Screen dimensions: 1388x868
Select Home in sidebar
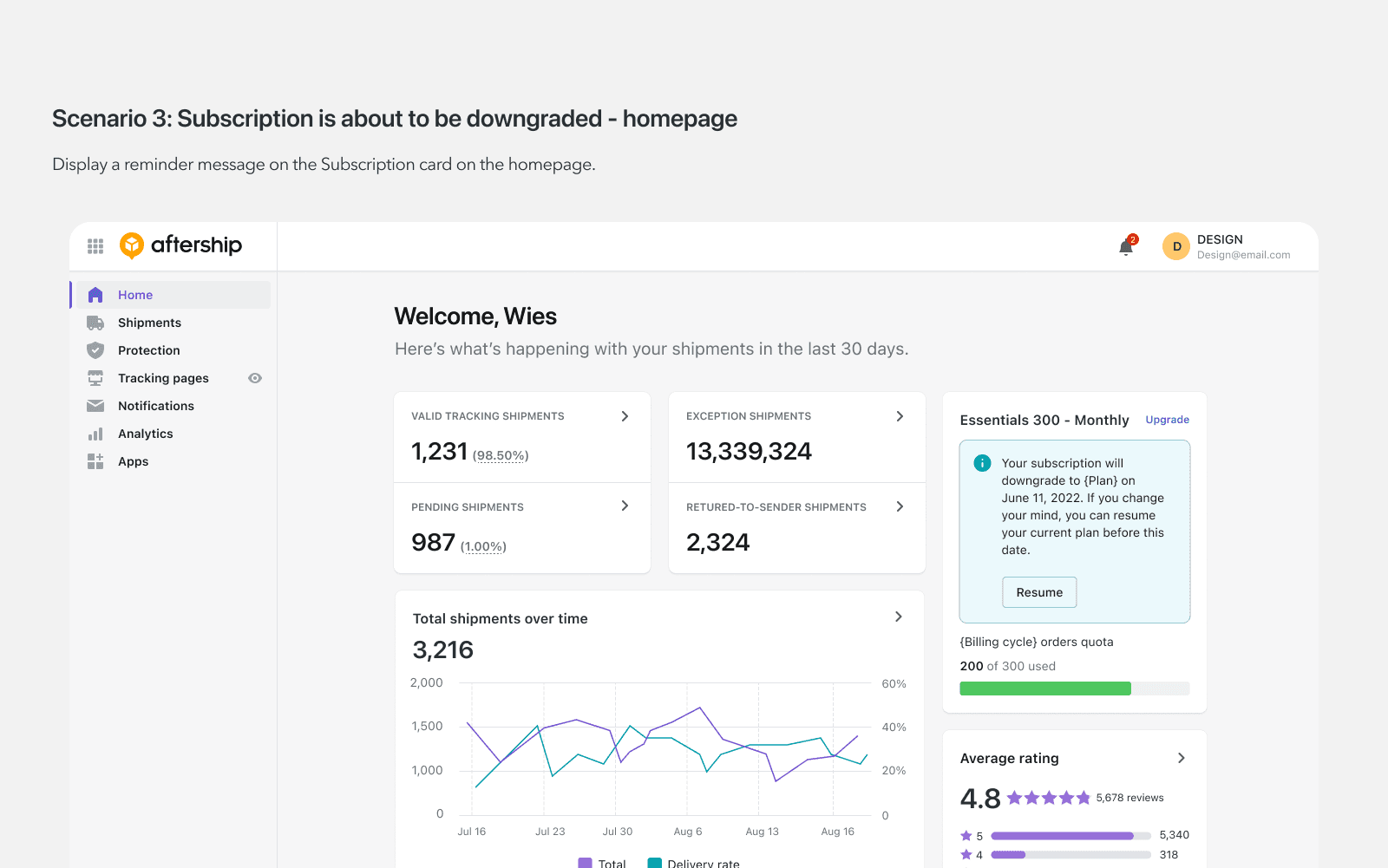173,295
